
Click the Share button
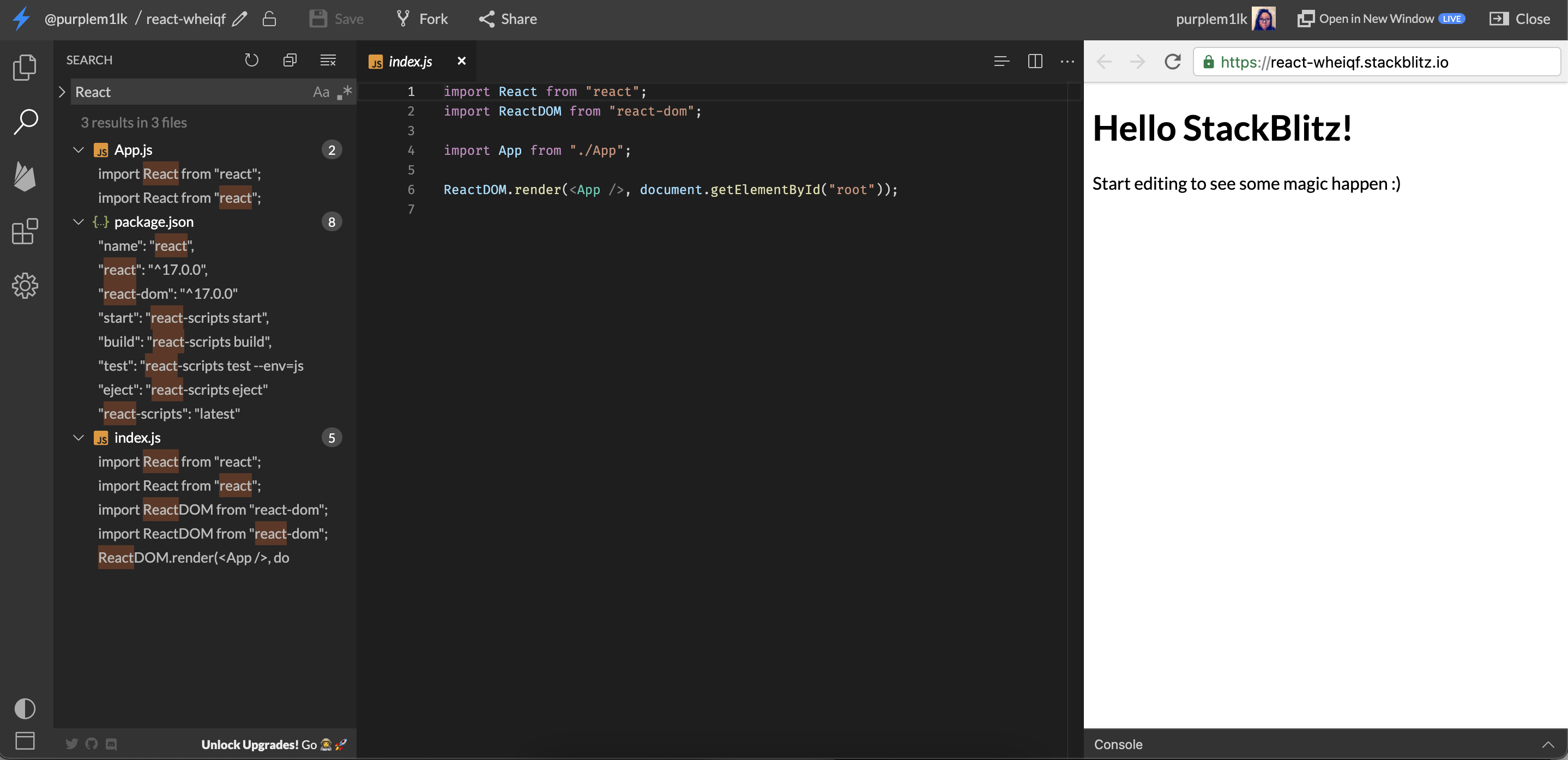pyautogui.click(x=508, y=19)
